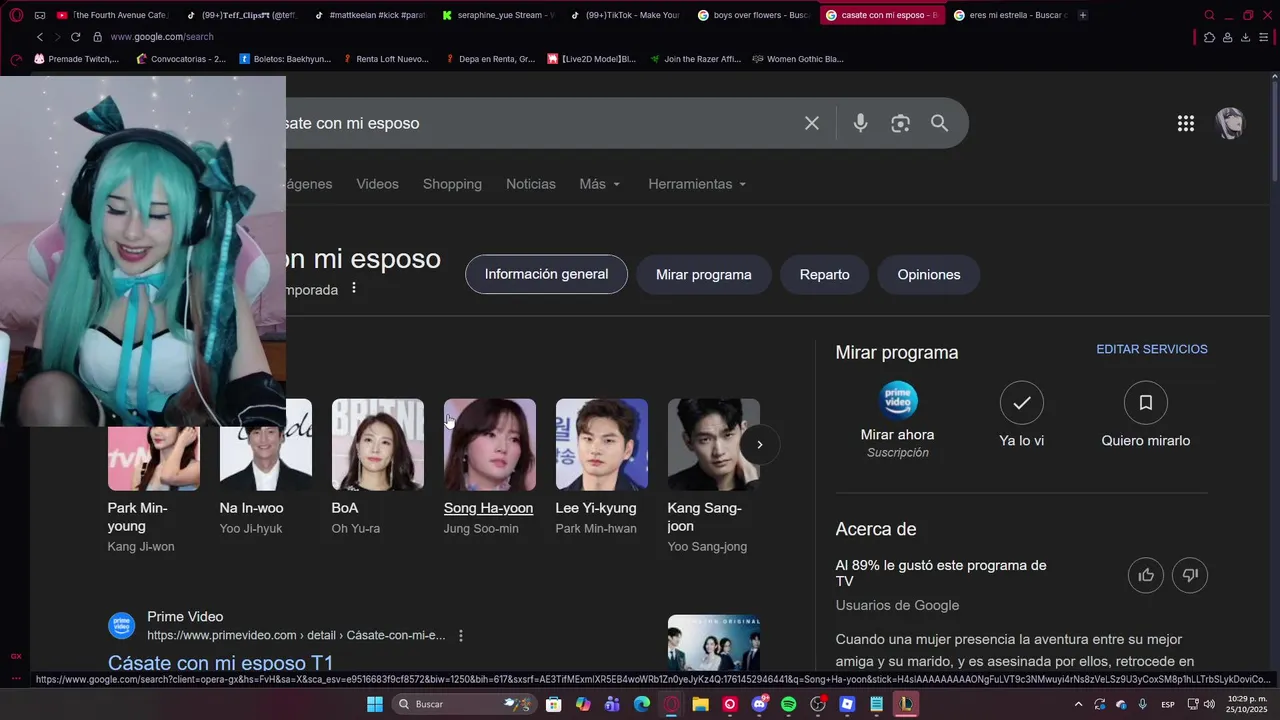Open the Windows Start menu

click(375, 704)
